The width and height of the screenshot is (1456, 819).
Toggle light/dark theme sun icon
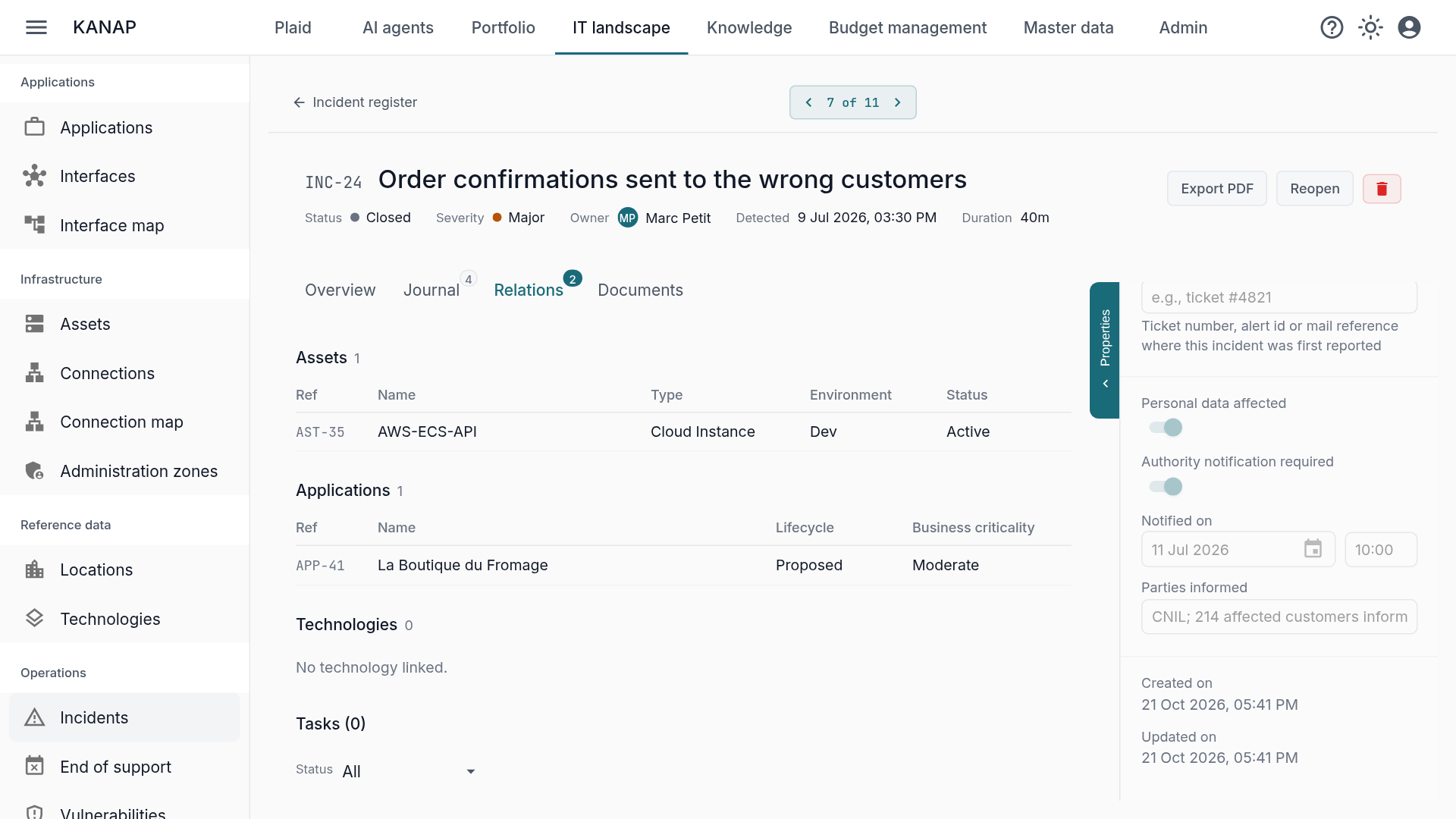tap(1370, 27)
